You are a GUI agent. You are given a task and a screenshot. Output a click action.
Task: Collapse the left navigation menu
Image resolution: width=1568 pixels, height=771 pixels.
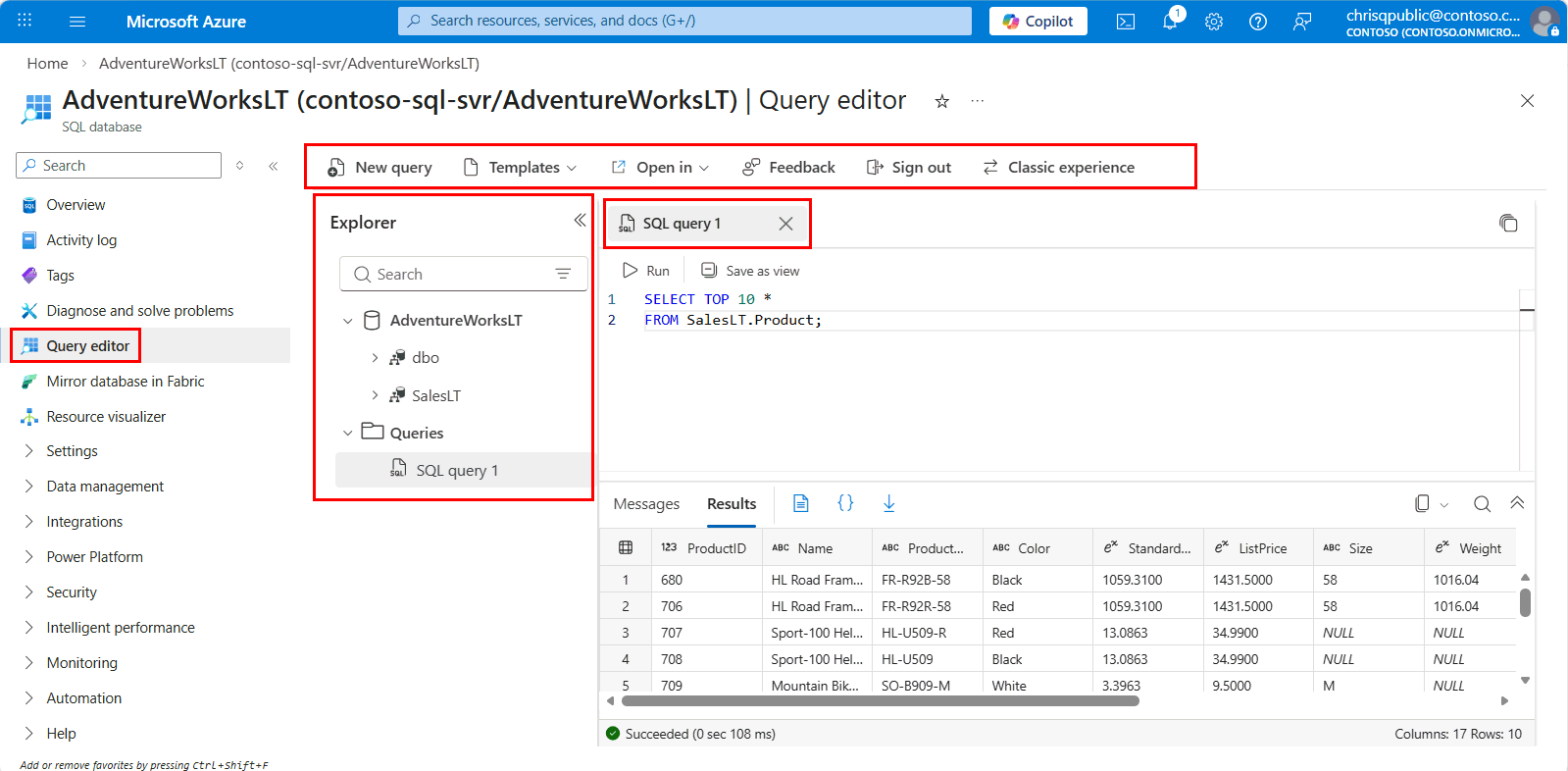pyautogui.click(x=274, y=166)
